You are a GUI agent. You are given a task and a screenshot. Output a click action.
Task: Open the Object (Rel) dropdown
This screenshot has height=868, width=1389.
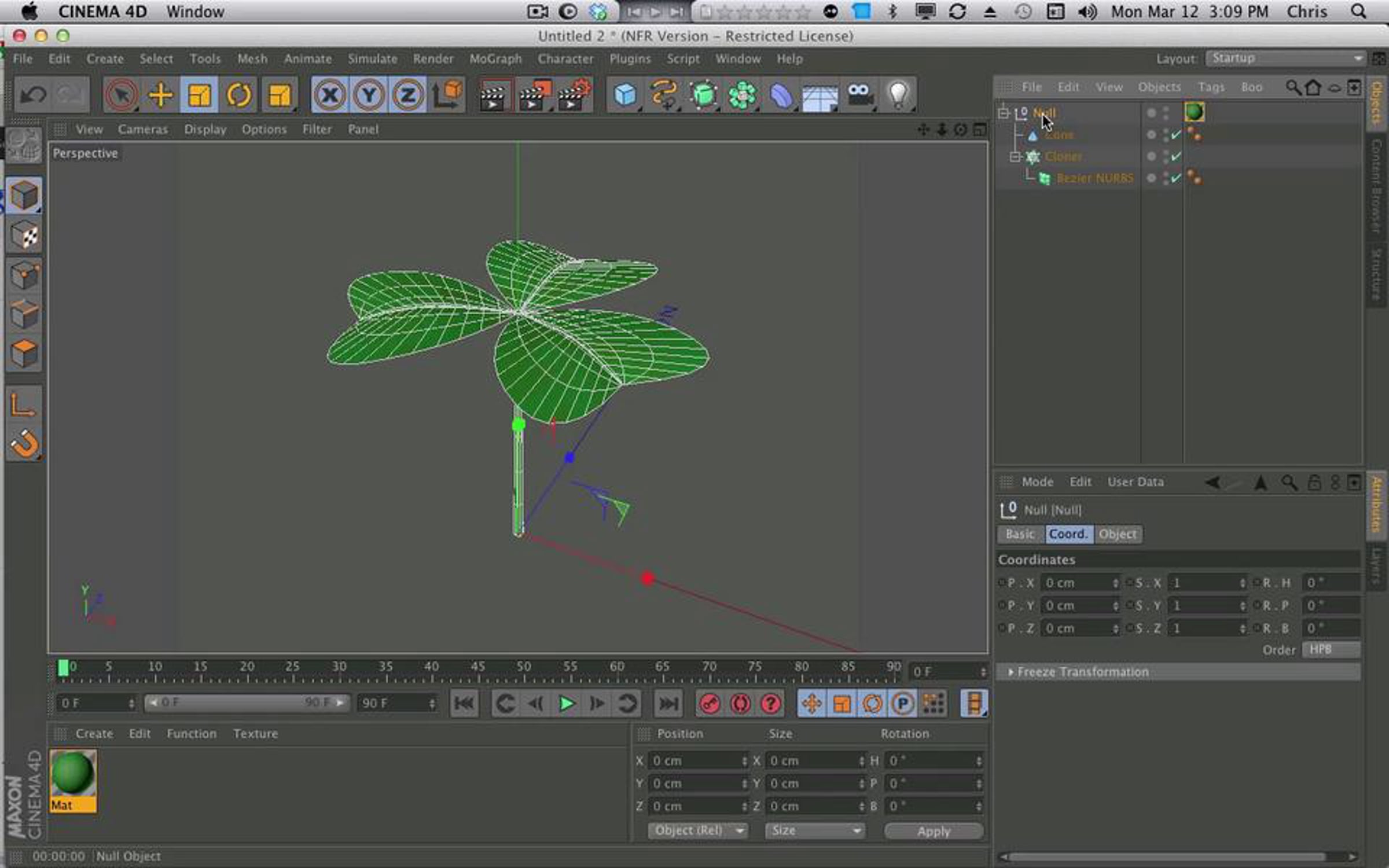(697, 831)
